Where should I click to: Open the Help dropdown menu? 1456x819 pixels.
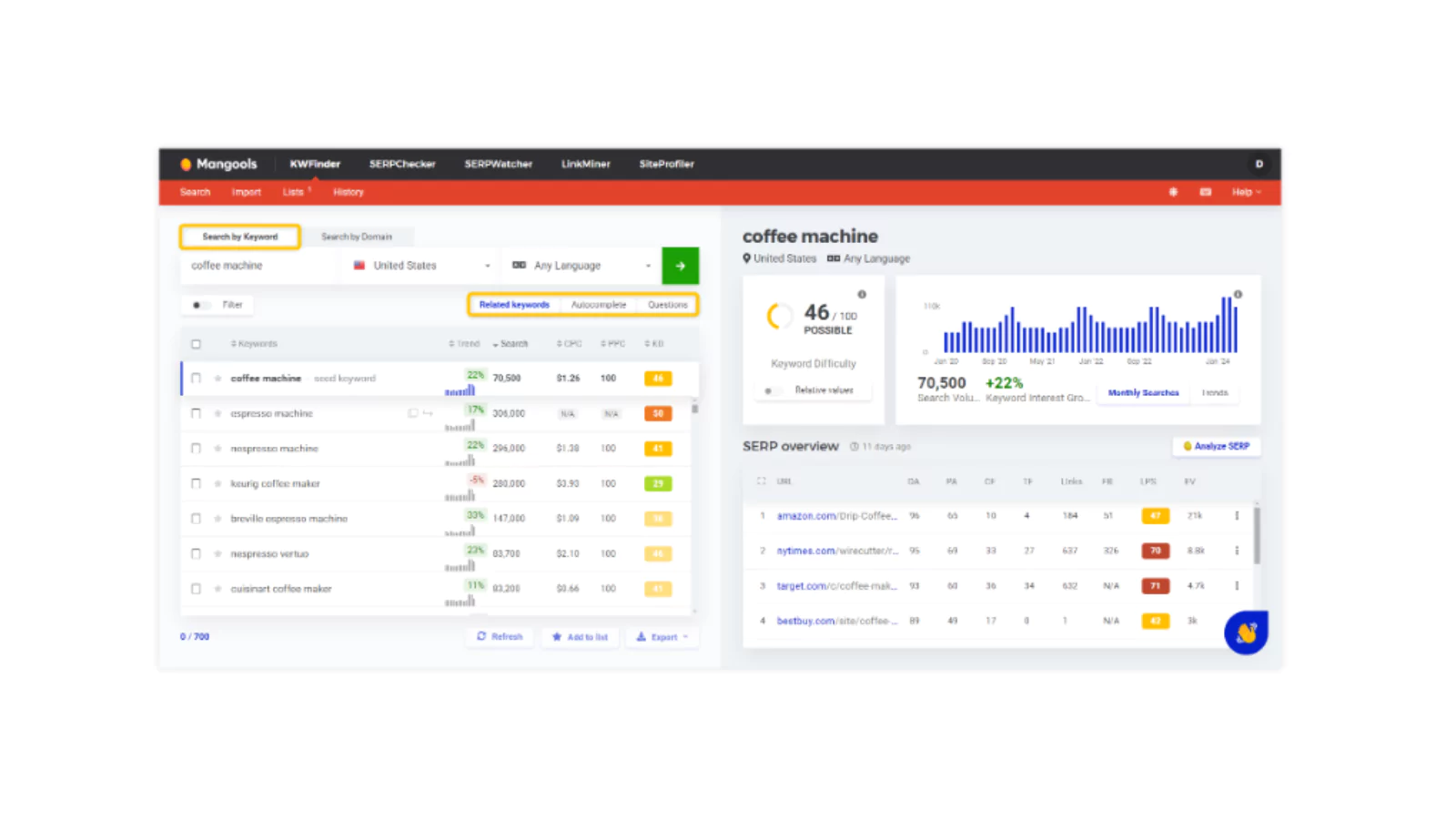1246,192
